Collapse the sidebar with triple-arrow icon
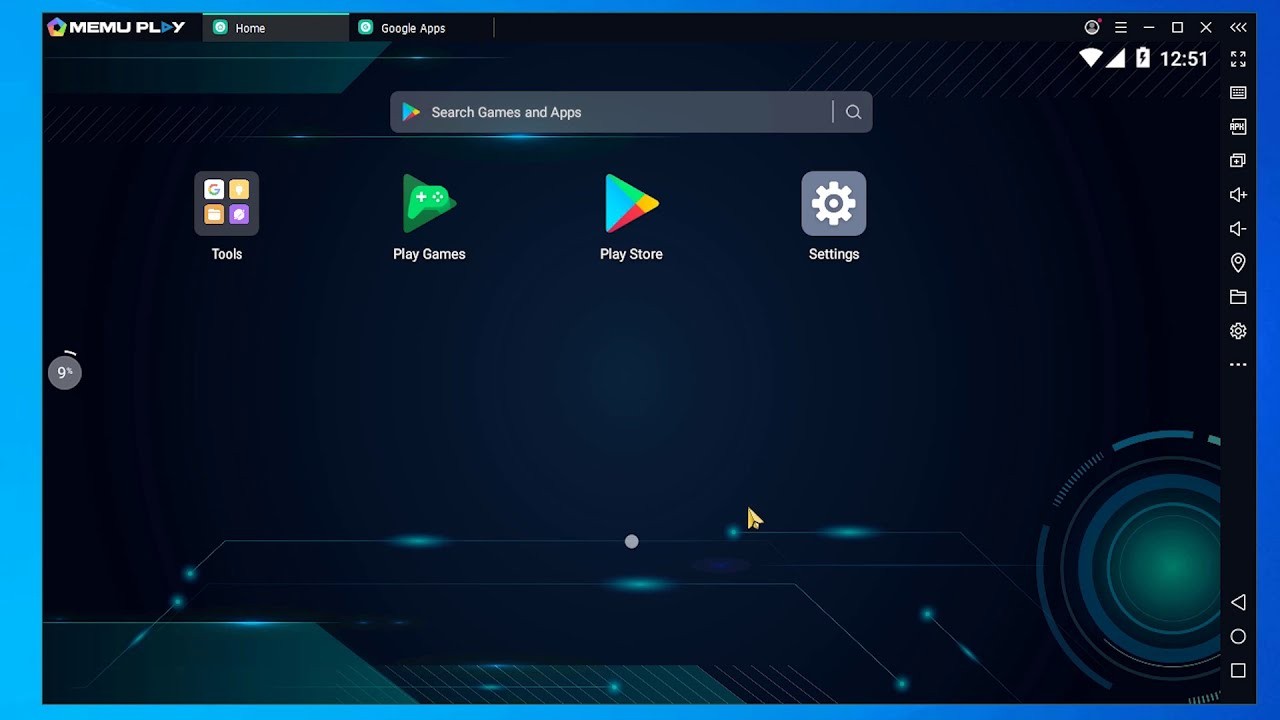This screenshot has width=1280, height=720. pos(1238,28)
